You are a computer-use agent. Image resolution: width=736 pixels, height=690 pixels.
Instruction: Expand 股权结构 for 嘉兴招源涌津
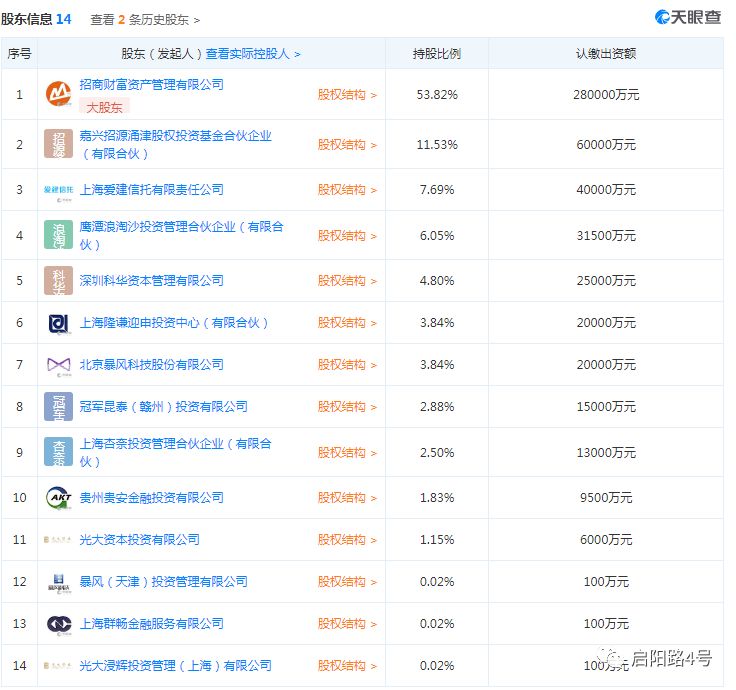[347, 145]
